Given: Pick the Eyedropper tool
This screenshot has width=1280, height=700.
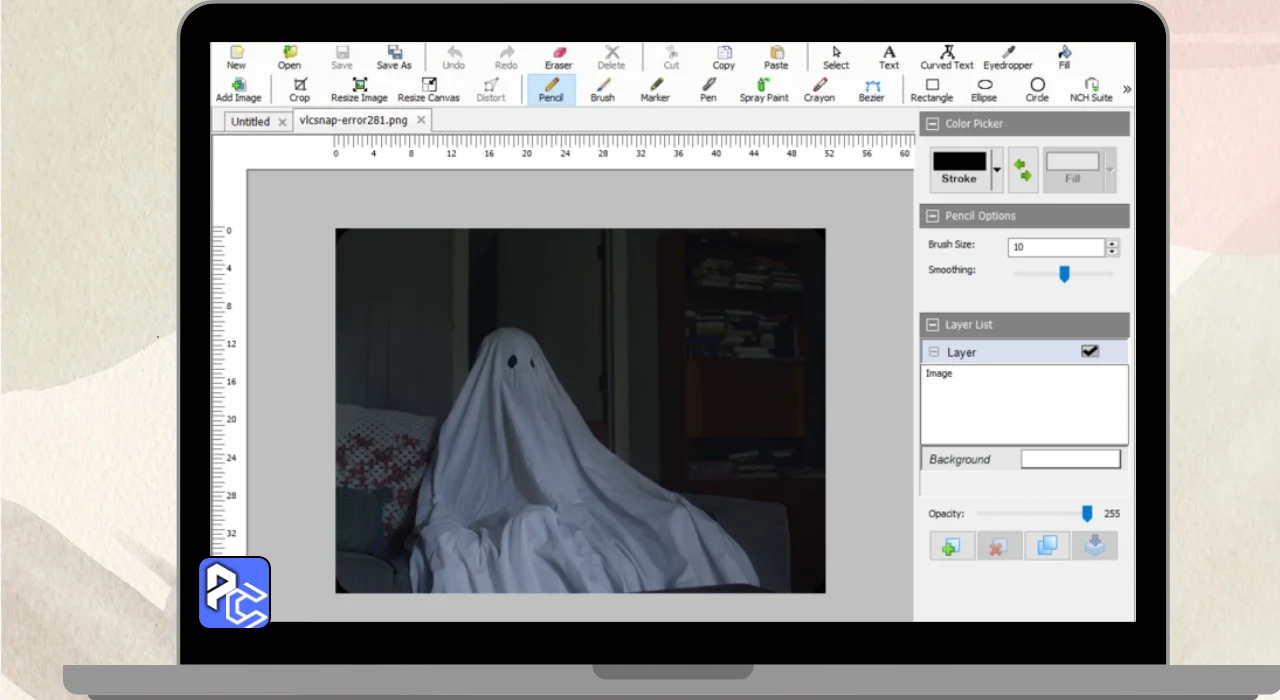Looking at the screenshot, I should click(1007, 57).
